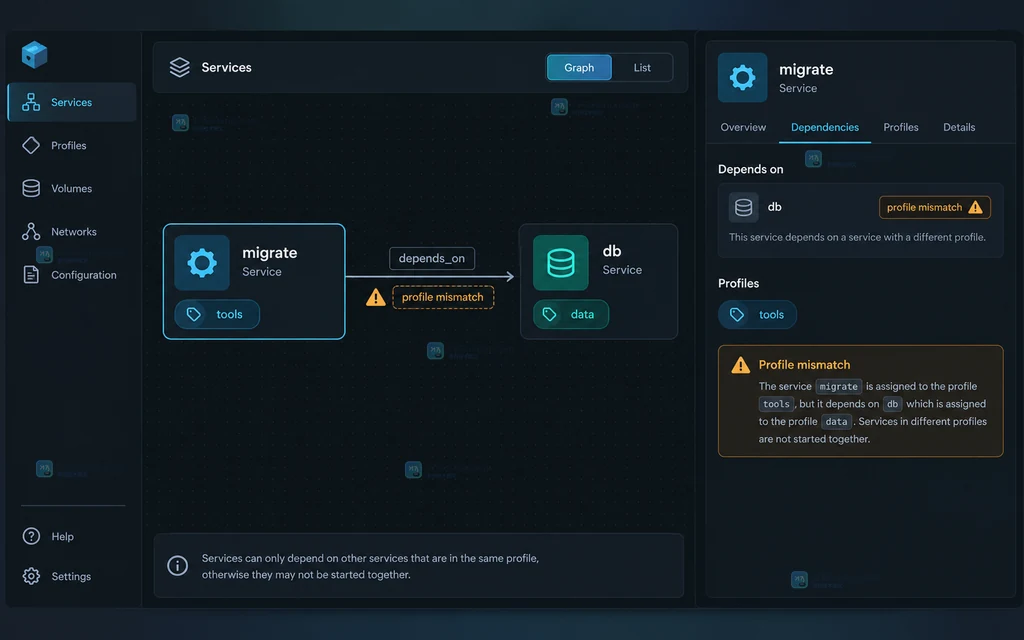Select the migrate service node in graph
The width and height of the screenshot is (1024, 640).
pyautogui.click(x=254, y=281)
